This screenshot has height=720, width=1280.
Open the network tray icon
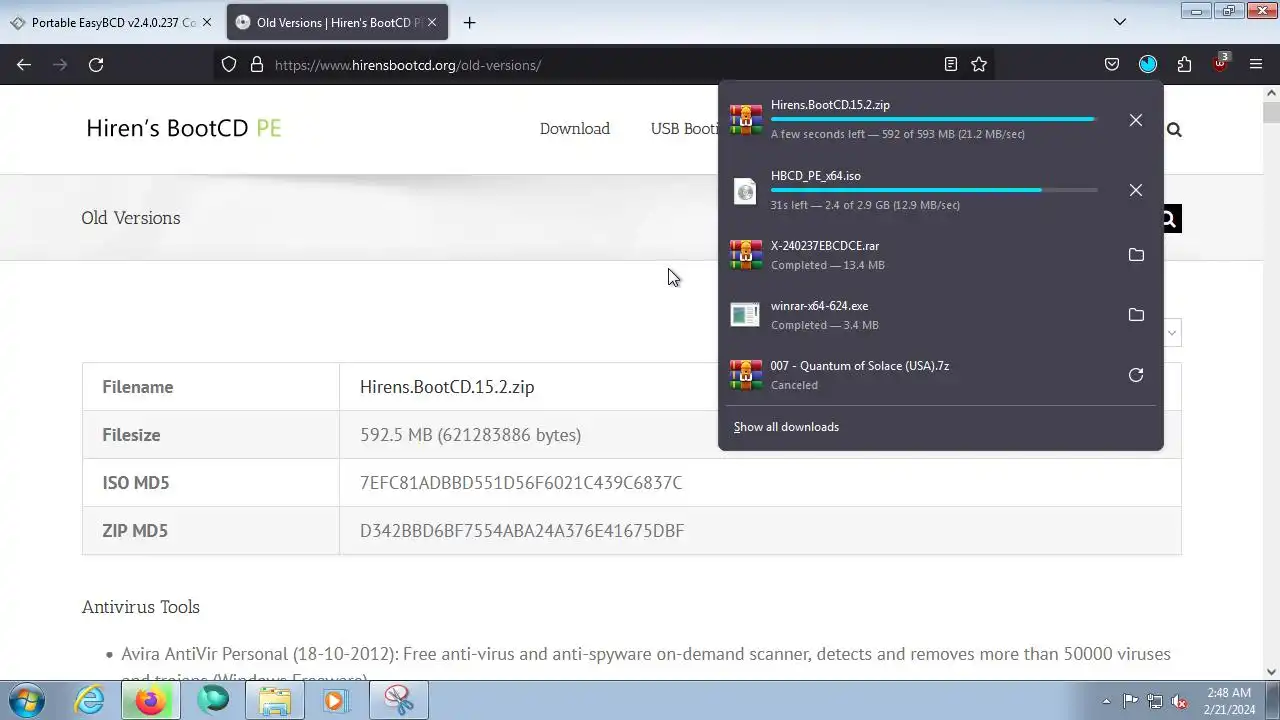click(1155, 701)
